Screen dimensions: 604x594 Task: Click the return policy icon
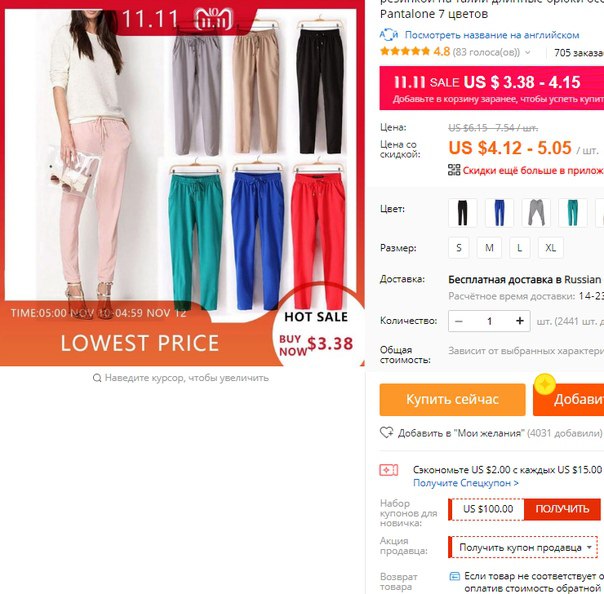click(455, 576)
